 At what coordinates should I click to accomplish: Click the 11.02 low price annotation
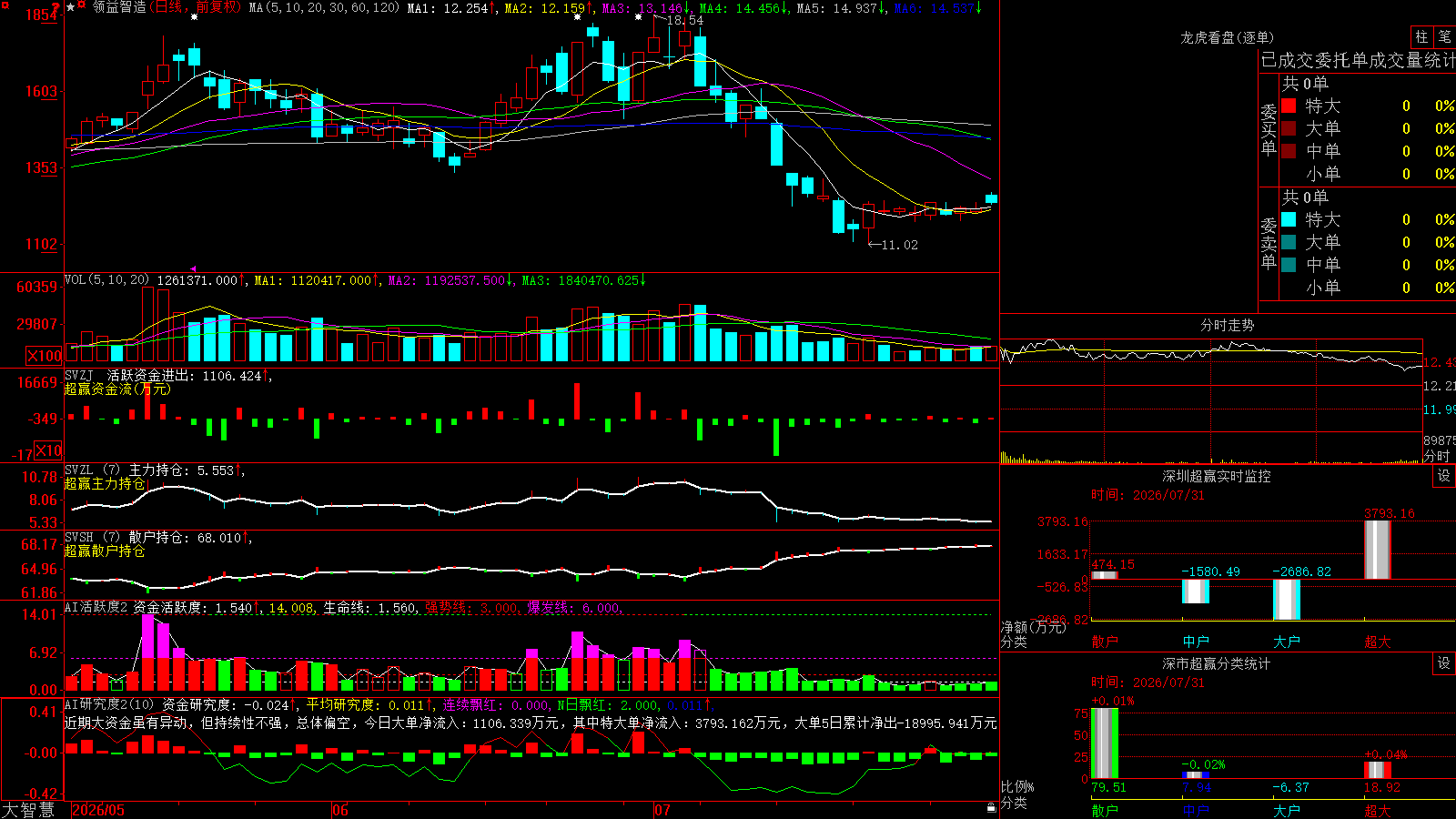click(899, 245)
